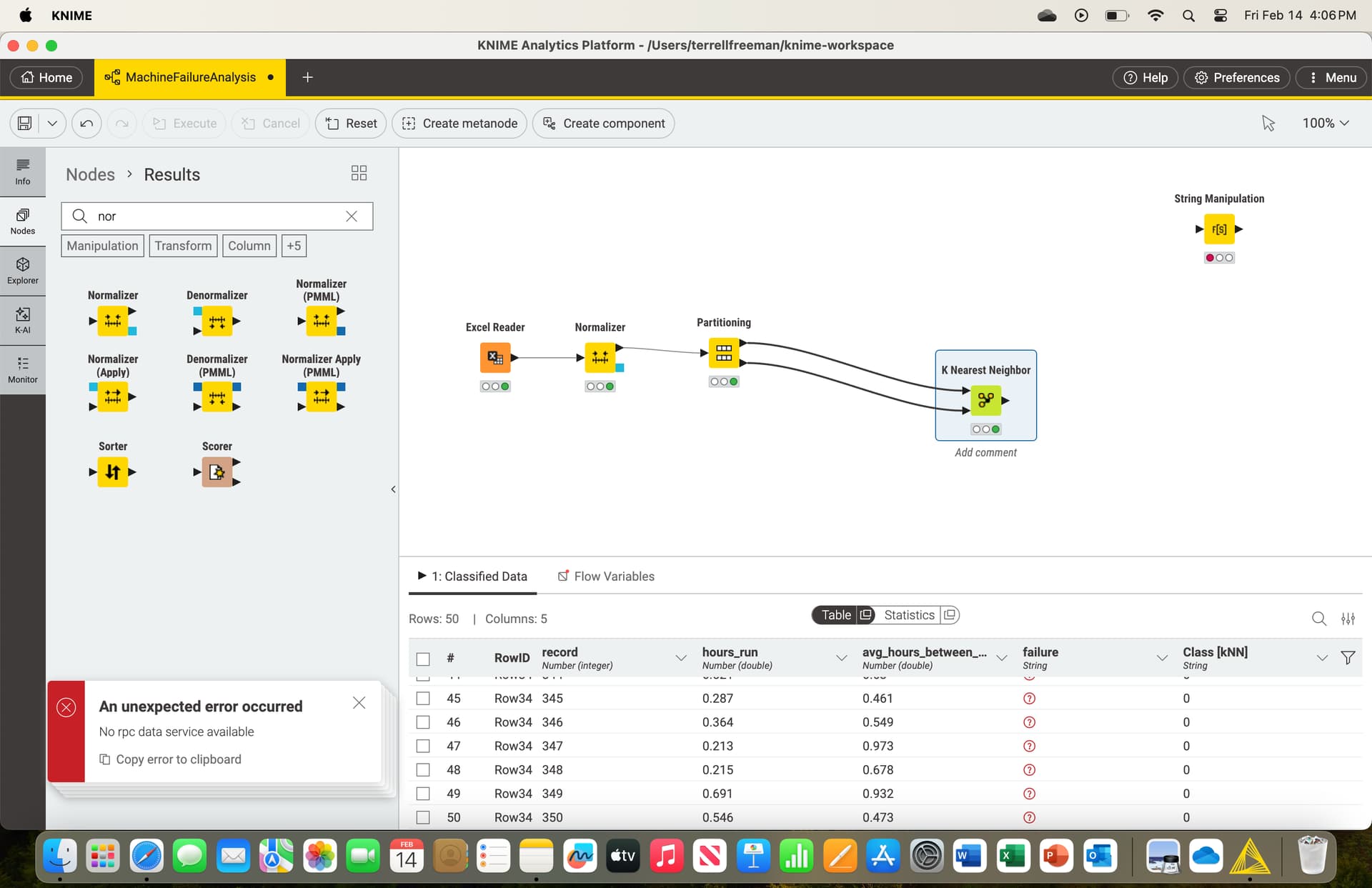This screenshot has width=1372, height=888.
Task: Switch to the Flow Variables tab
Action: (606, 577)
